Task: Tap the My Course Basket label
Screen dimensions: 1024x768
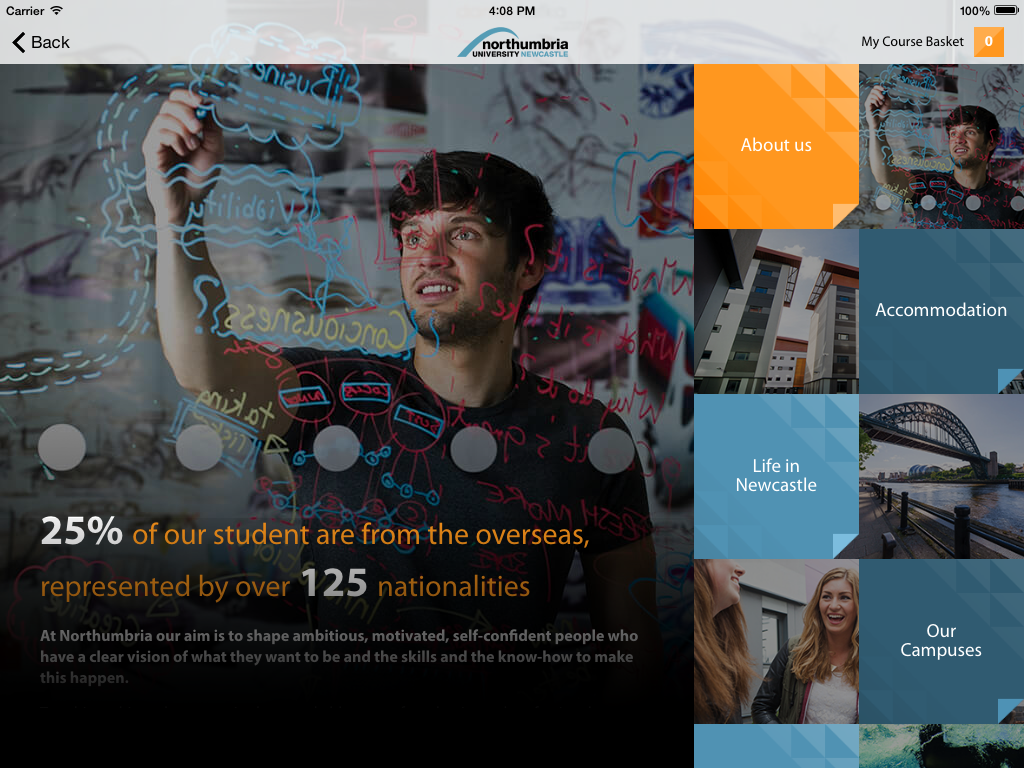Action: click(x=912, y=42)
